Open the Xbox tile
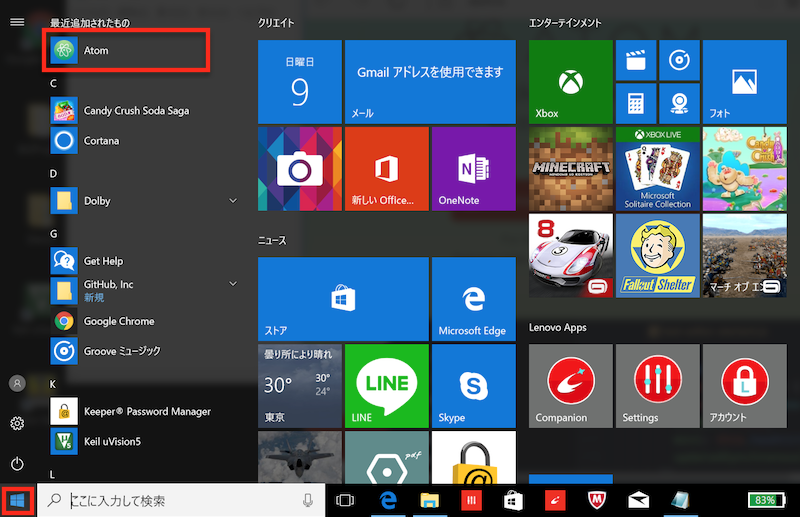Image resolution: width=800 pixels, height=517 pixels. pos(570,82)
